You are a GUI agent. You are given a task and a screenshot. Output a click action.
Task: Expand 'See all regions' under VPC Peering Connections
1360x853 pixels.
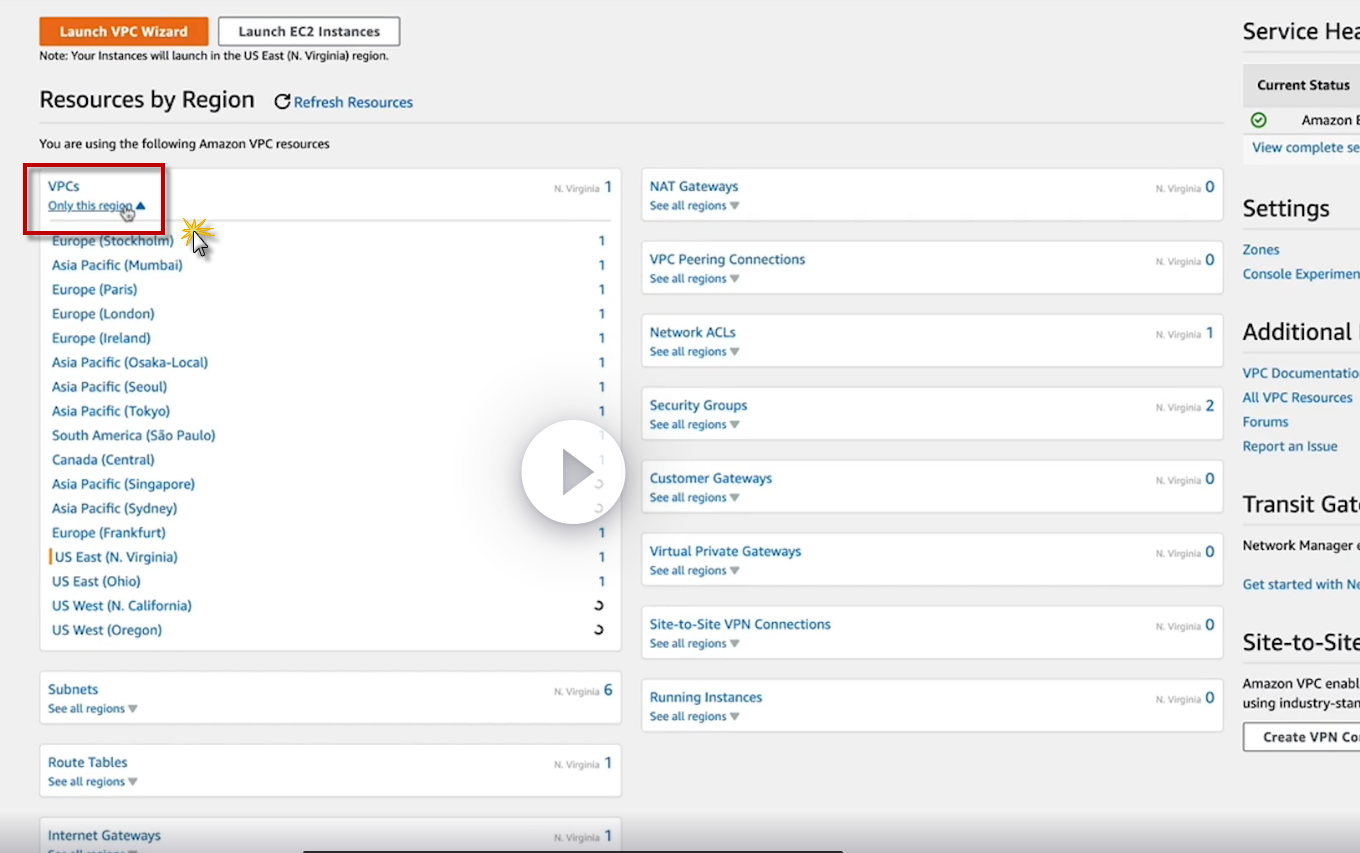pyautogui.click(x=694, y=279)
